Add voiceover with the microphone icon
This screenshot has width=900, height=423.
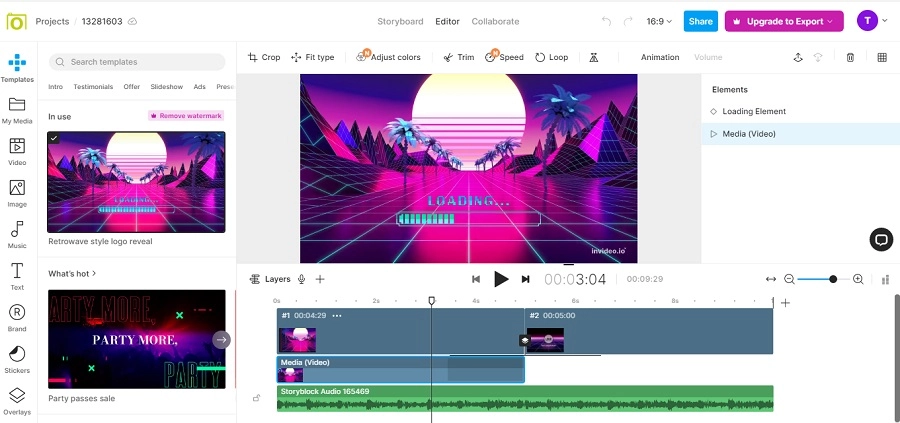(x=302, y=280)
